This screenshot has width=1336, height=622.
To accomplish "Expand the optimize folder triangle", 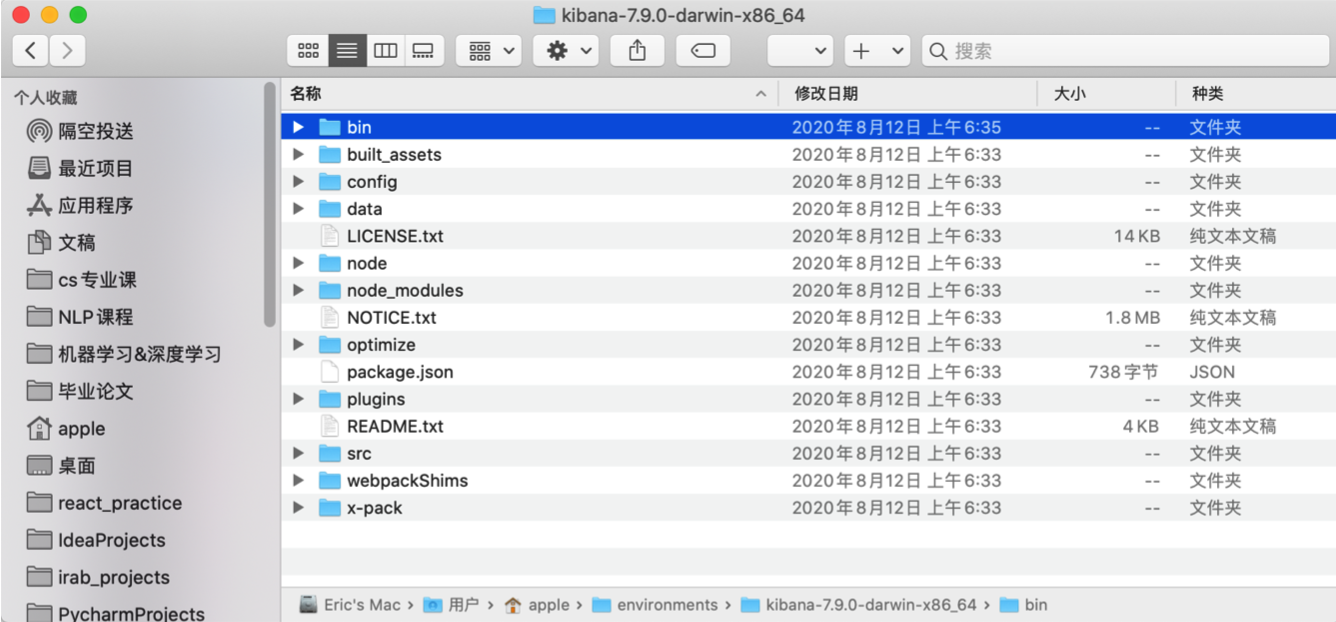I will [298, 344].
